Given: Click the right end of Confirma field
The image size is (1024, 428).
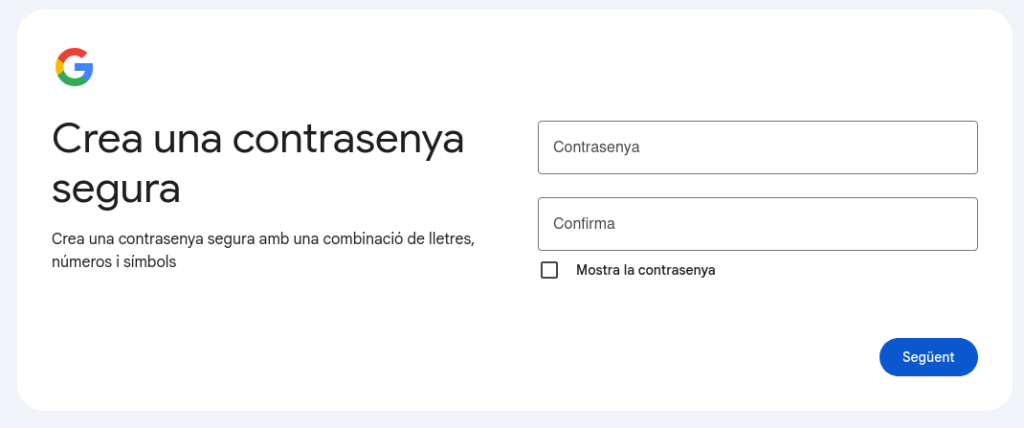Looking at the screenshot, I should 955,224.
